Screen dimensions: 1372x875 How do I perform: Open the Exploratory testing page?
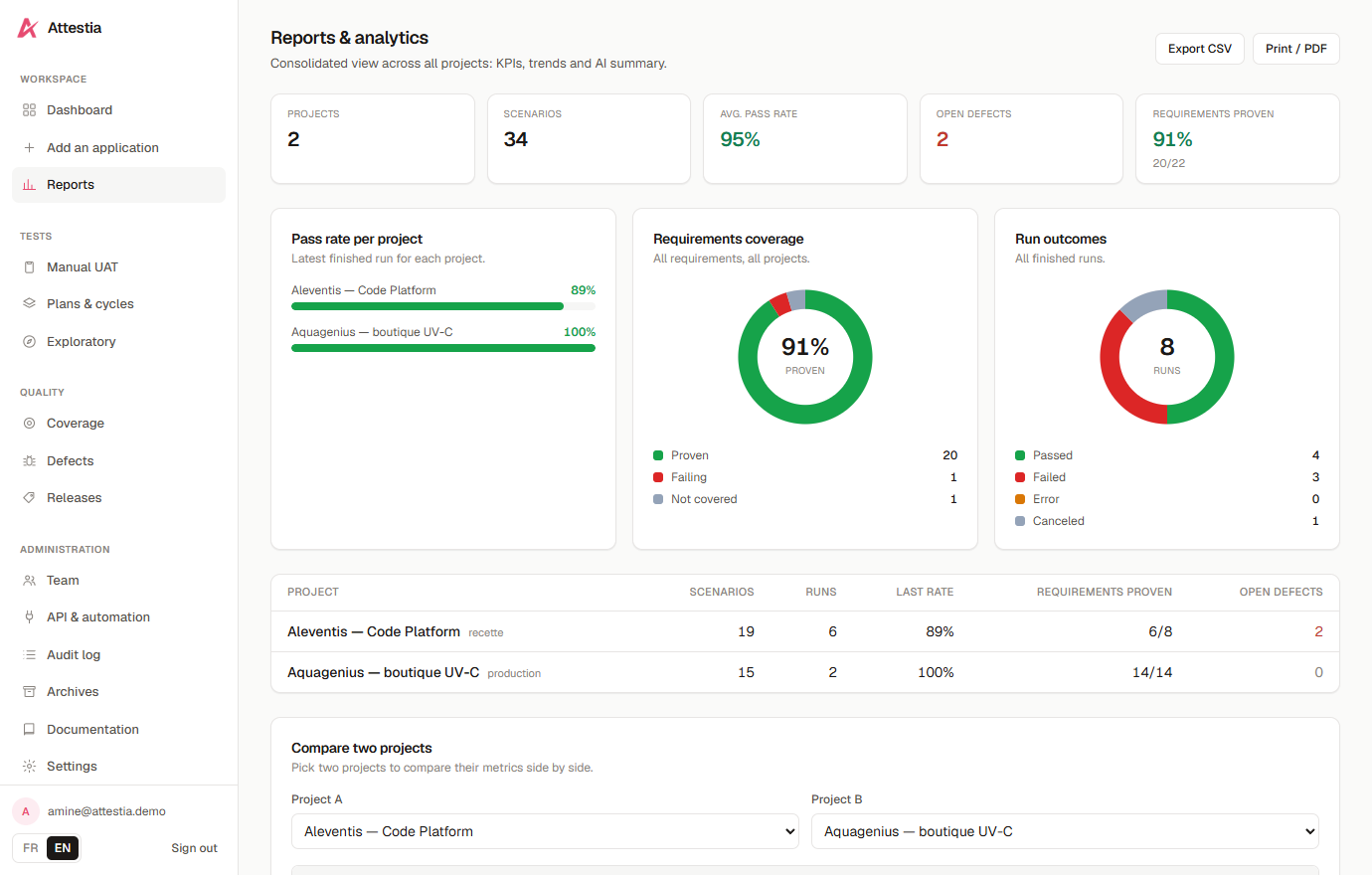[x=118, y=342]
